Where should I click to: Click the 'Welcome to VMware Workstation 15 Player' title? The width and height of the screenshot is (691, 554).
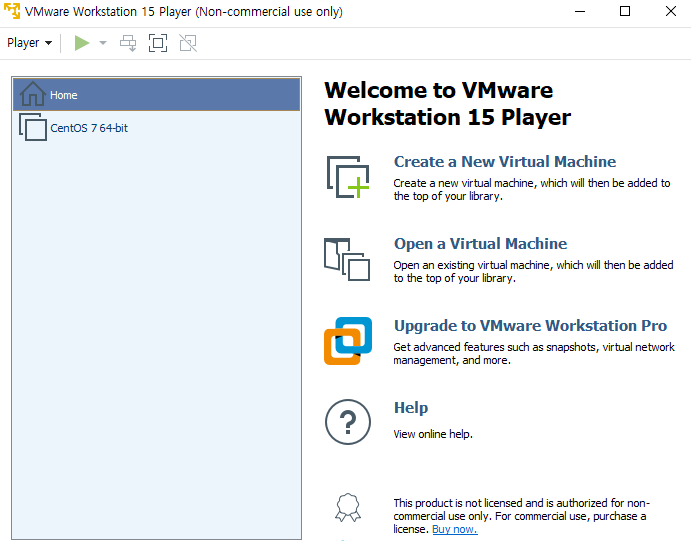pos(447,104)
